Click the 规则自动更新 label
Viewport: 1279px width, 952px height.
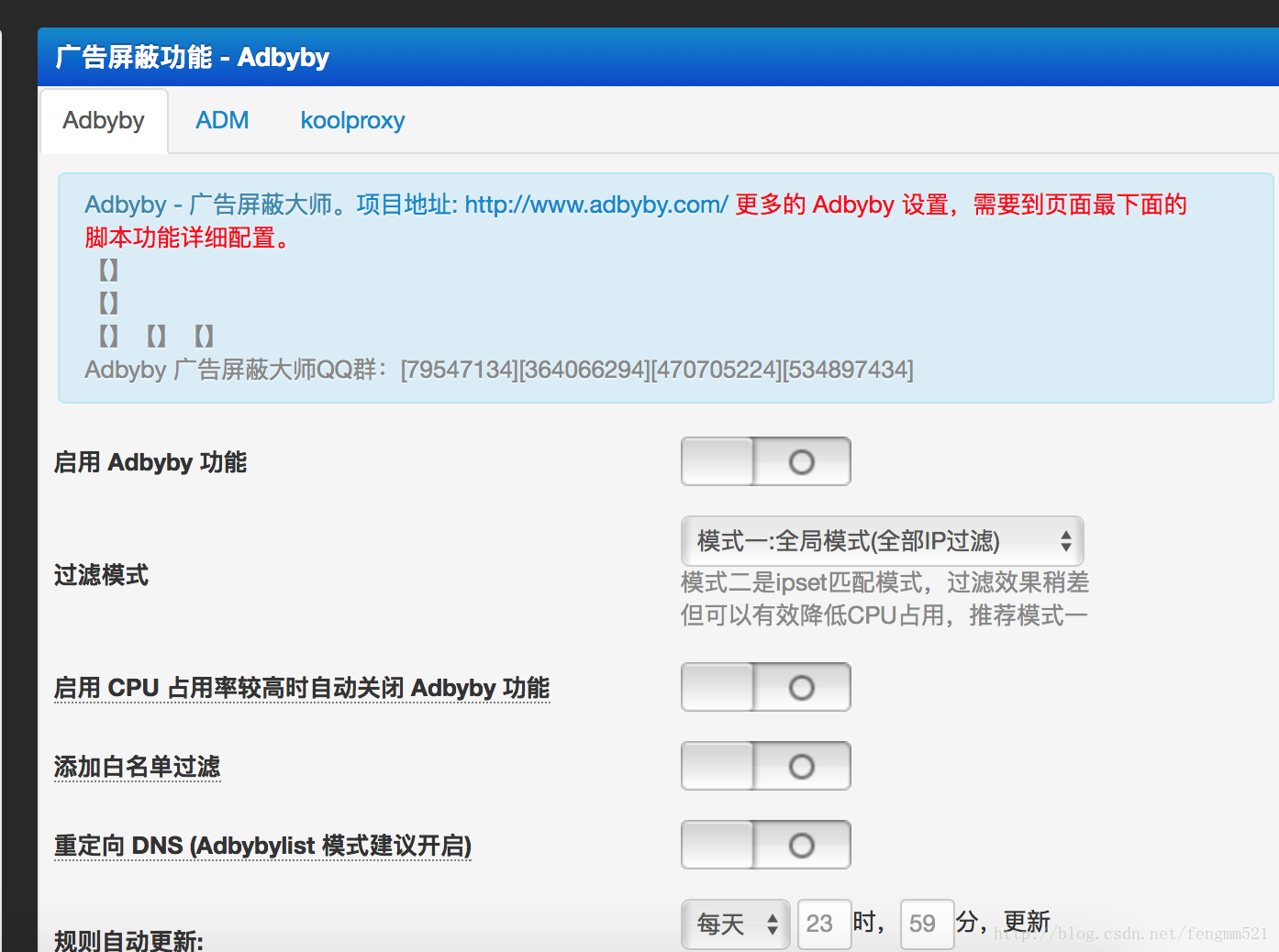[x=128, y=940]
